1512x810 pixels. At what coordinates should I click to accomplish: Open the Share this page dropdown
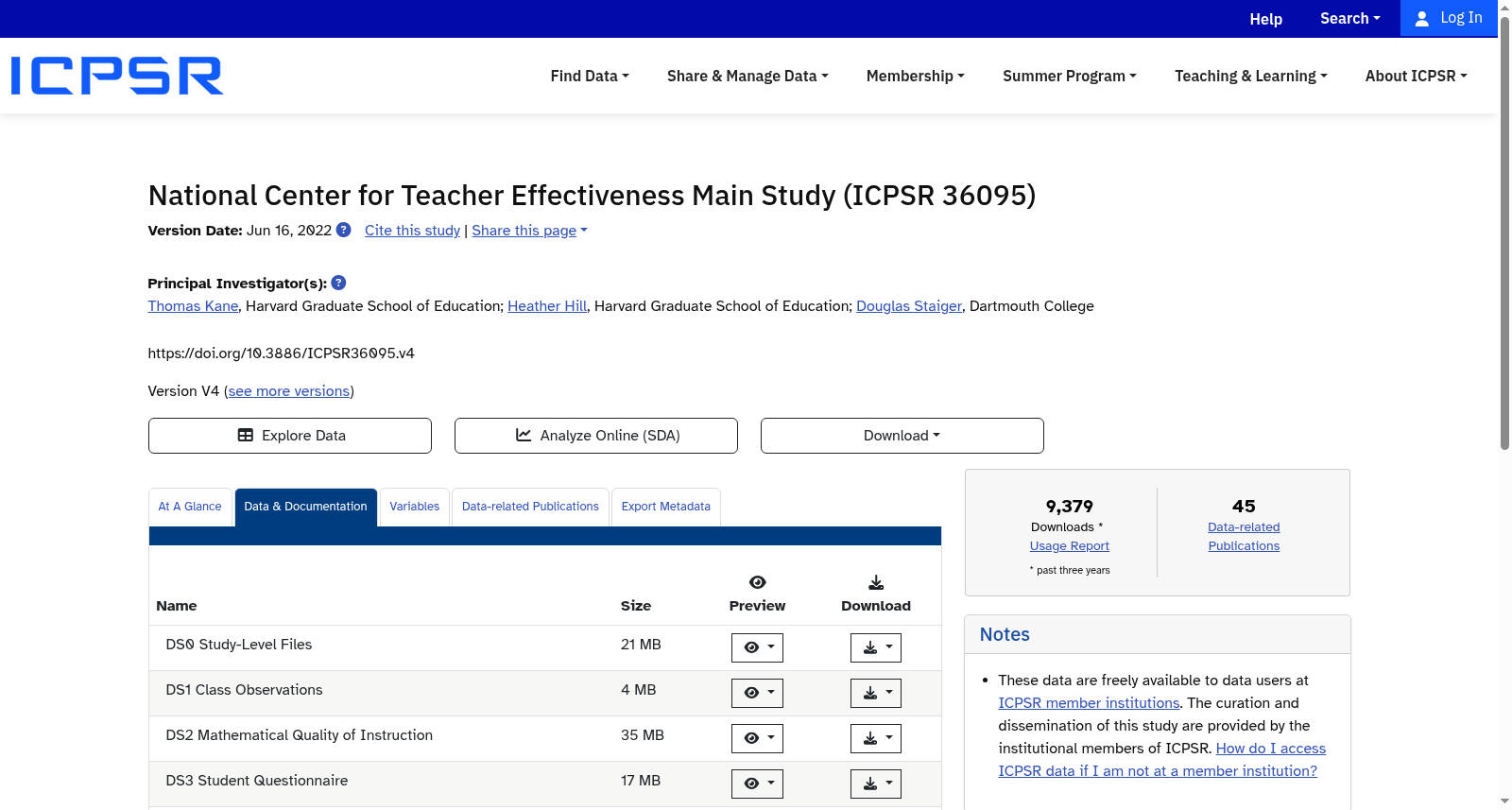click(x=529, y=231)
